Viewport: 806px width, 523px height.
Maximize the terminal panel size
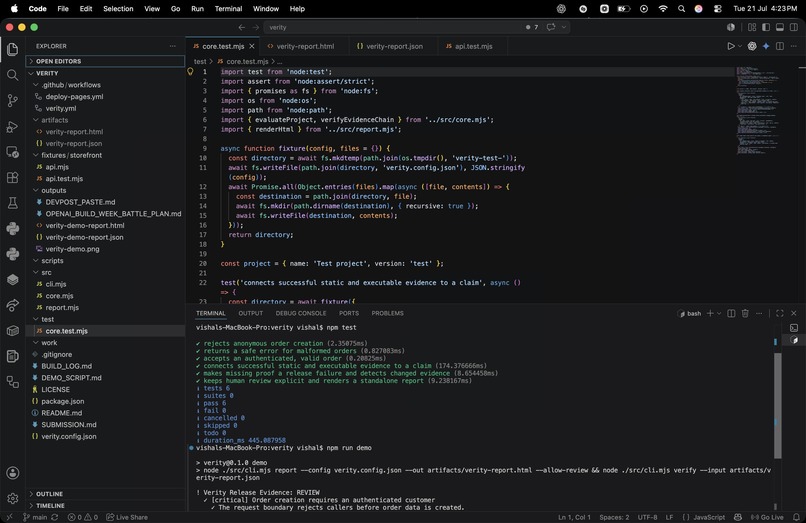click(780, 313)
